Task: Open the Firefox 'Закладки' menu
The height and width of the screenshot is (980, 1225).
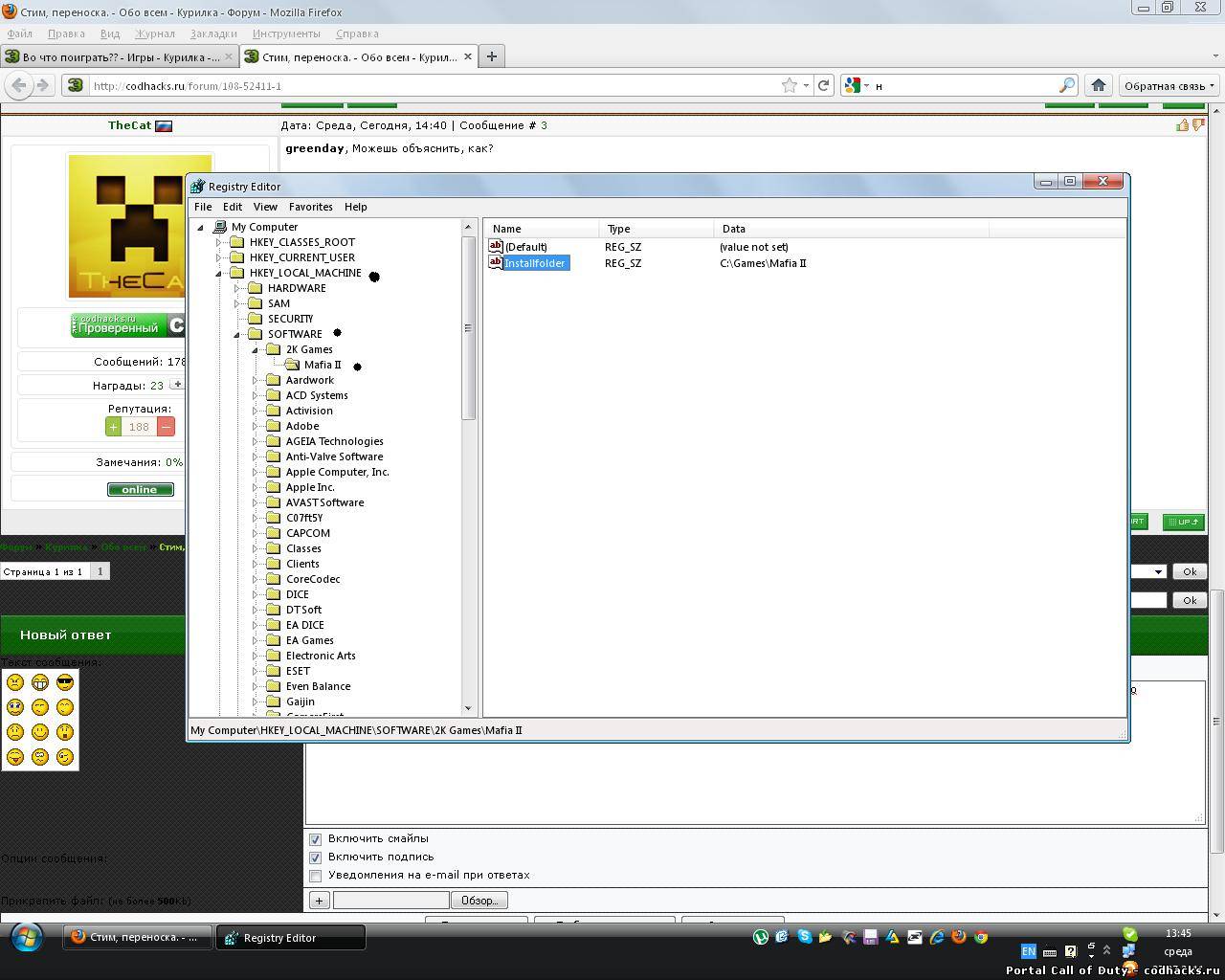Action: [x=213, y=33]
